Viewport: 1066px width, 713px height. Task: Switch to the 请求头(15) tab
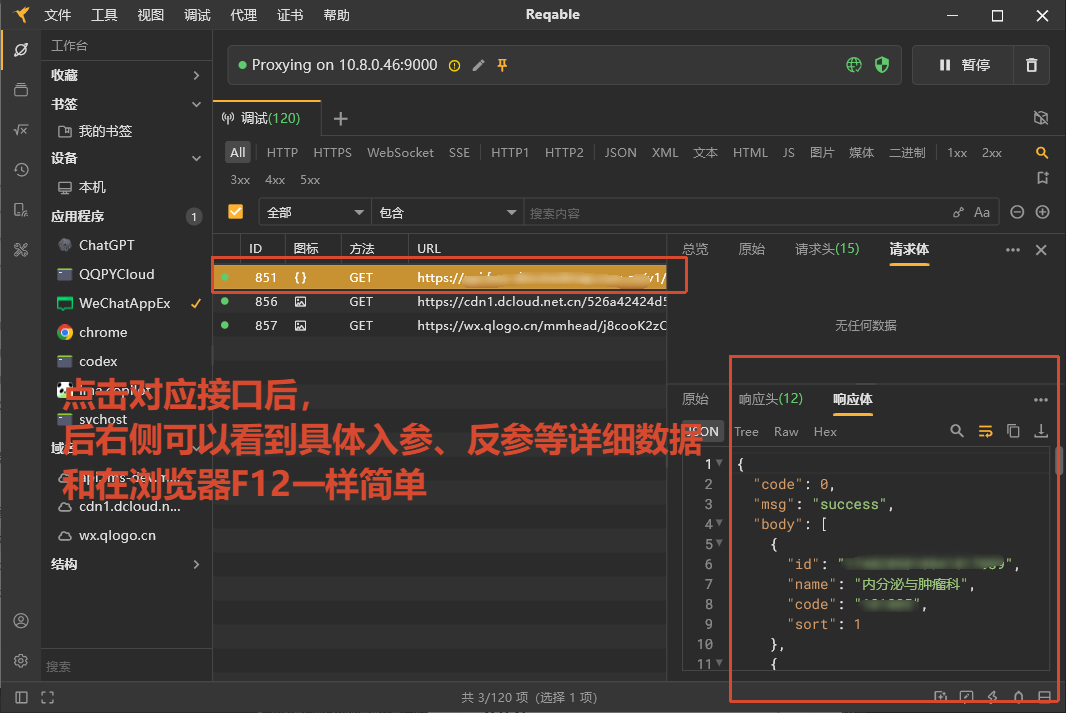point(827,249)
